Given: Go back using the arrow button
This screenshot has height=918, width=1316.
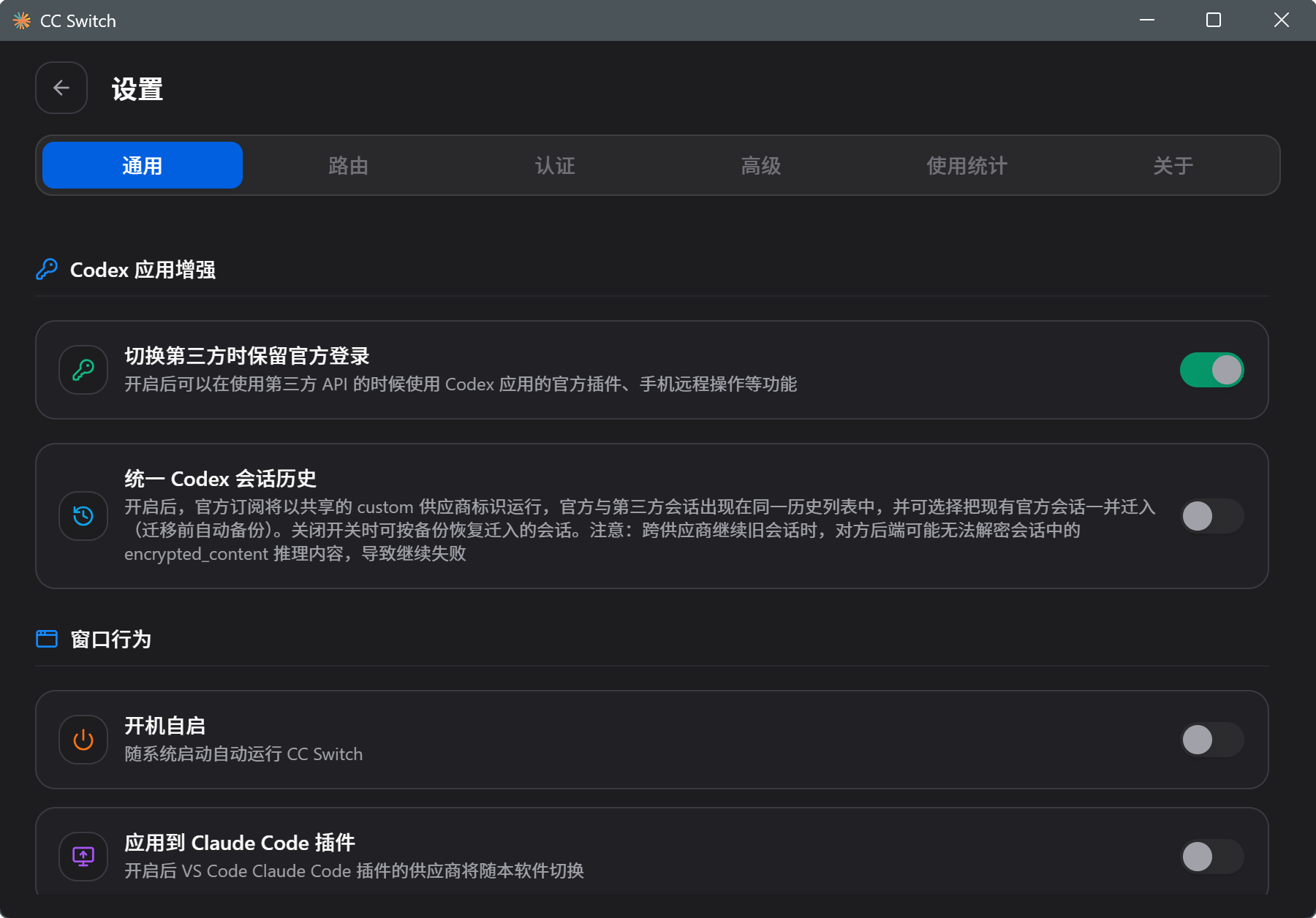Looking at the screenshot, I should click(61, 88).
